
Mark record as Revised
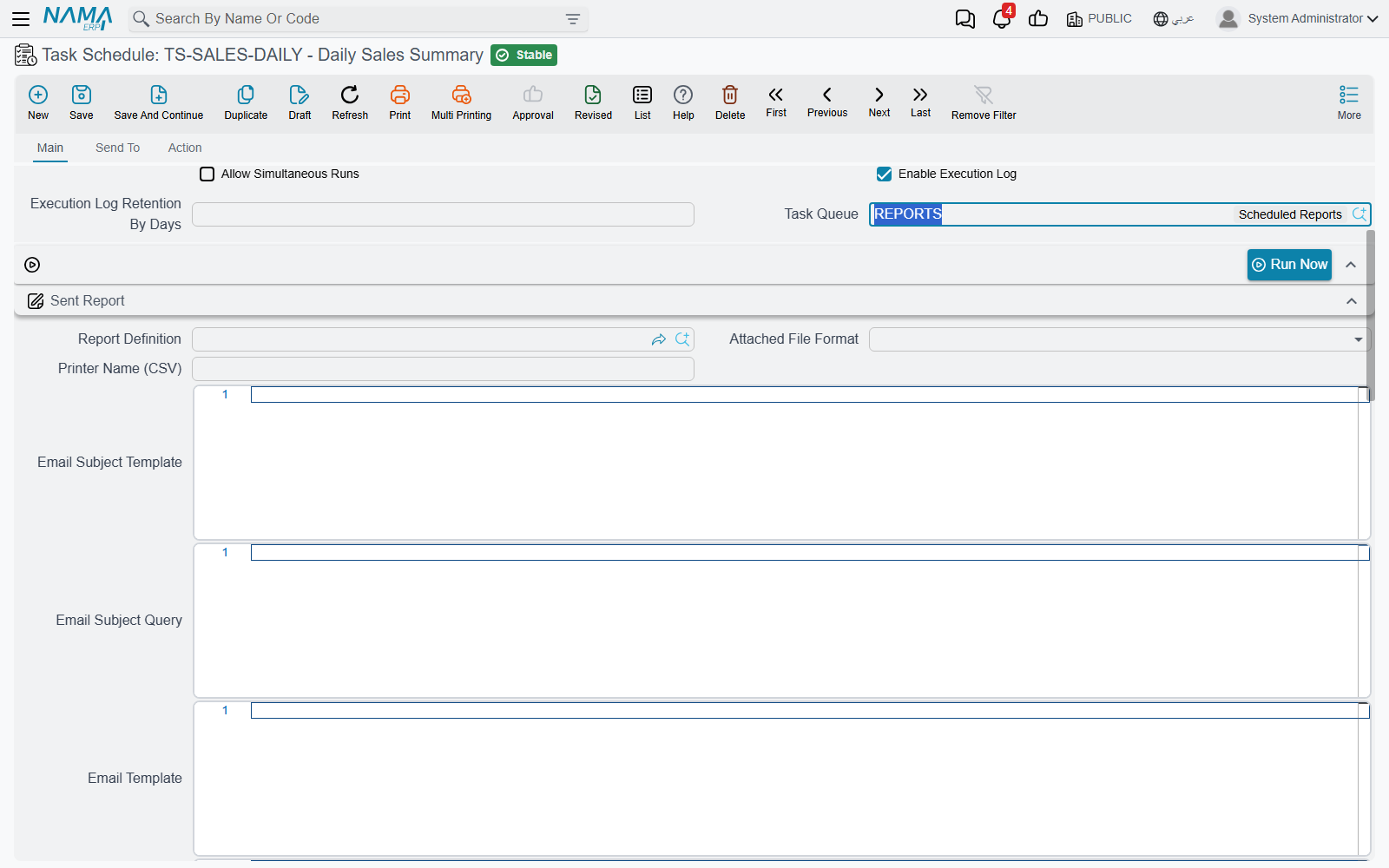(x=593, y=102)
